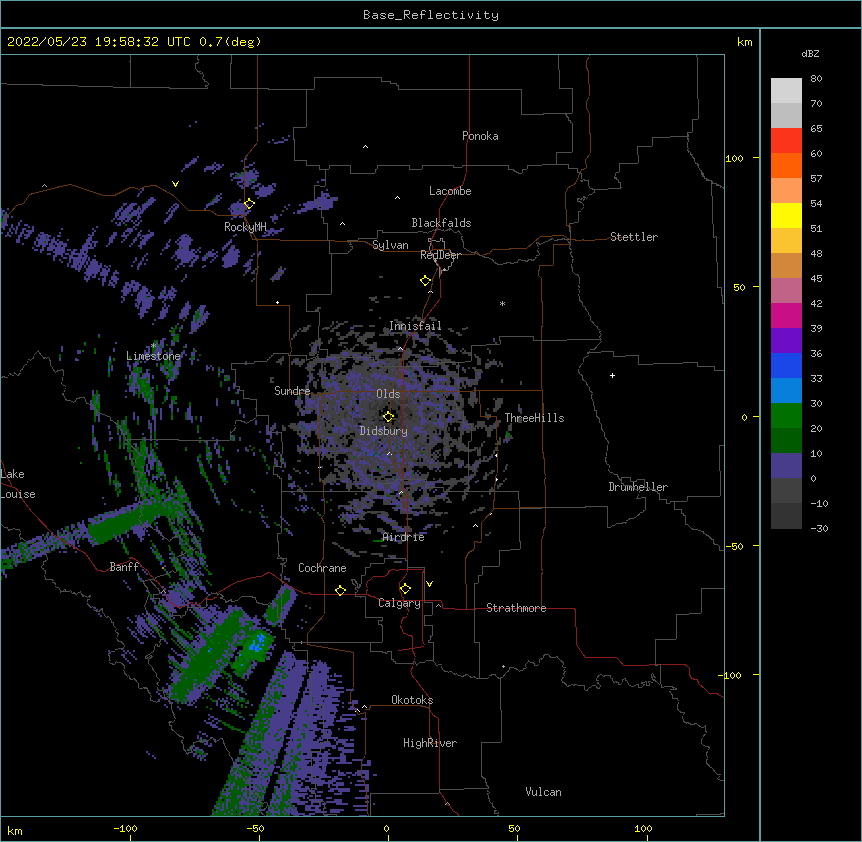The width and height of the screenshot is (862, 842).
Task: Click the Strathmore town label
Action: coord(516,608)
